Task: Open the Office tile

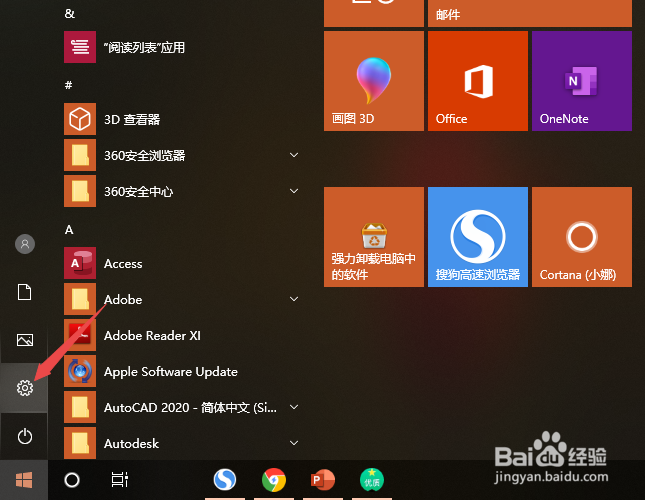Action: 478,81
